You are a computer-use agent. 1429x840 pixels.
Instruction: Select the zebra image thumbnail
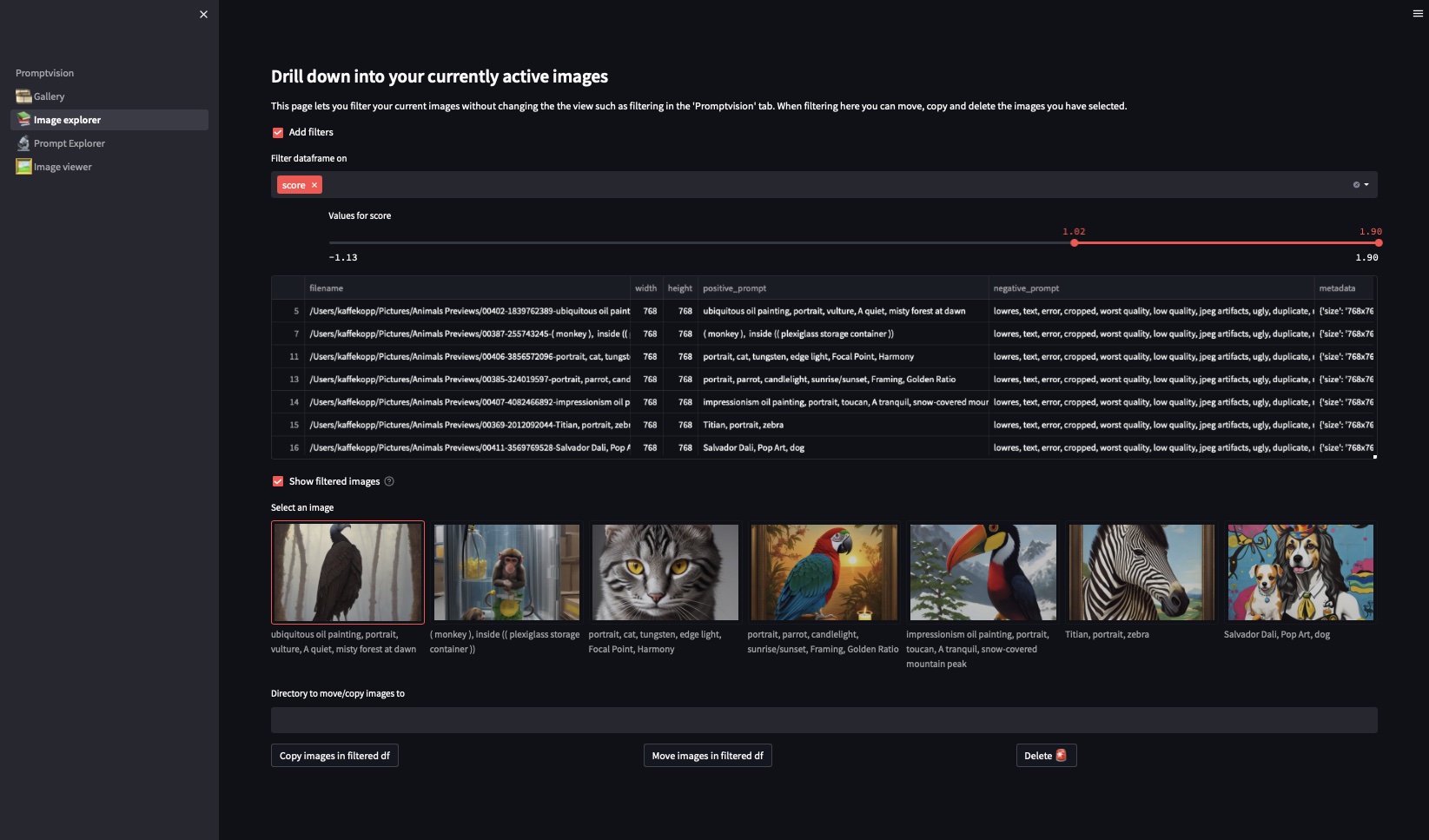1141,572
